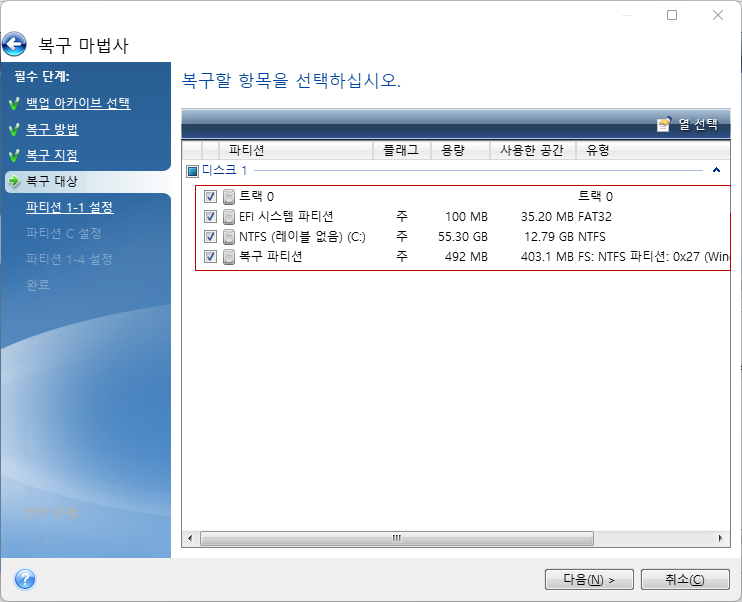This screenshot has width=742, height=602.
Task: Click the disk icon of 복구 파티션 row
Action: 229,257
